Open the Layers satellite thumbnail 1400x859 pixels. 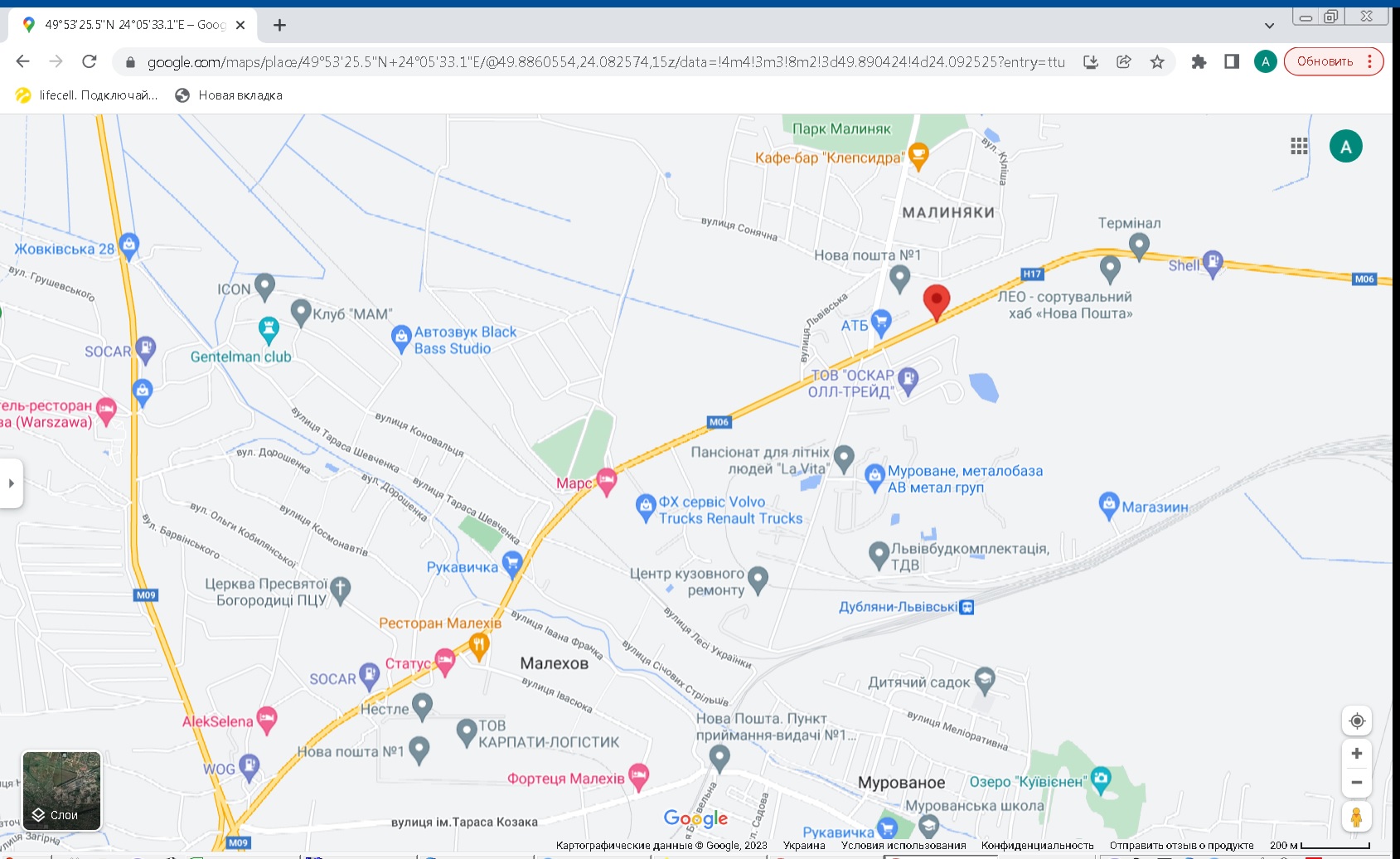(61, 791)
